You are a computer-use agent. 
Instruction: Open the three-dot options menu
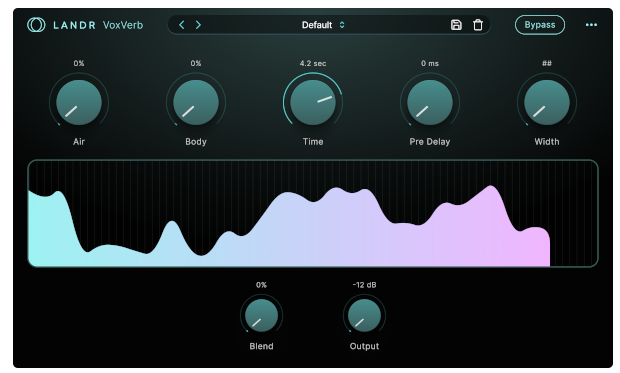[591, 25]
